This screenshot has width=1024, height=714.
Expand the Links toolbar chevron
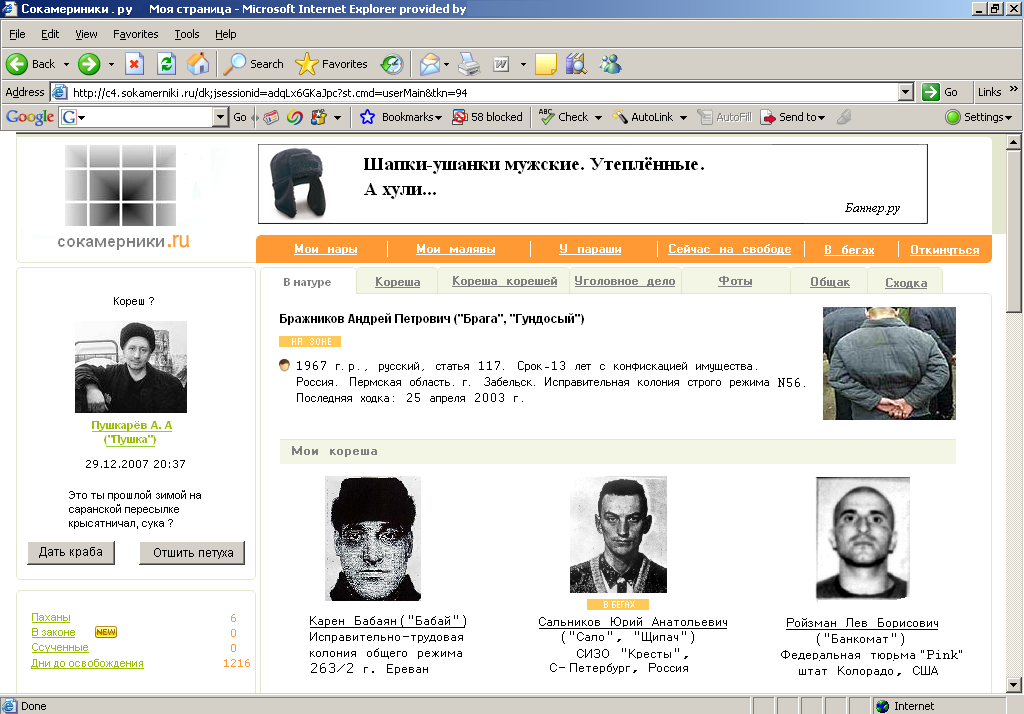[1014, 89]
